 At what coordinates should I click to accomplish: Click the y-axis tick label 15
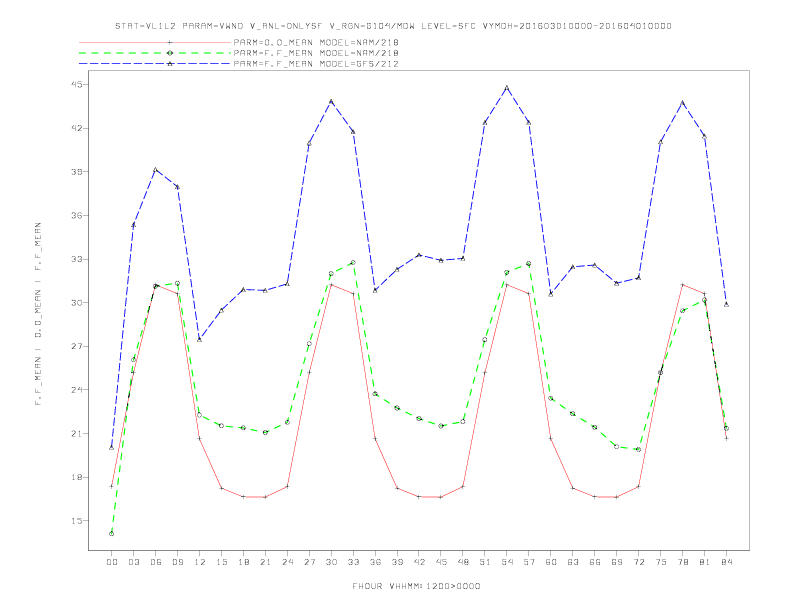click(75, 521)
